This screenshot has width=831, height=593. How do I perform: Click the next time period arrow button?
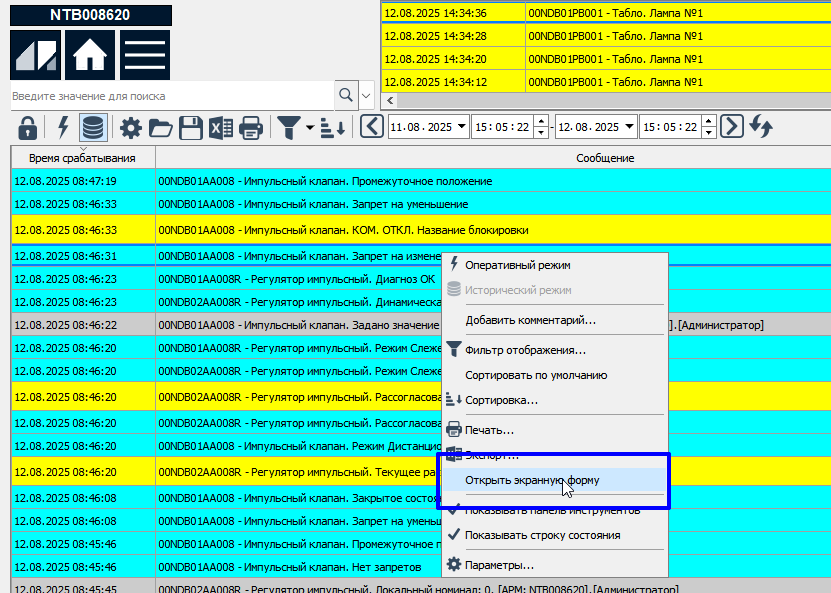click(733, 127)
